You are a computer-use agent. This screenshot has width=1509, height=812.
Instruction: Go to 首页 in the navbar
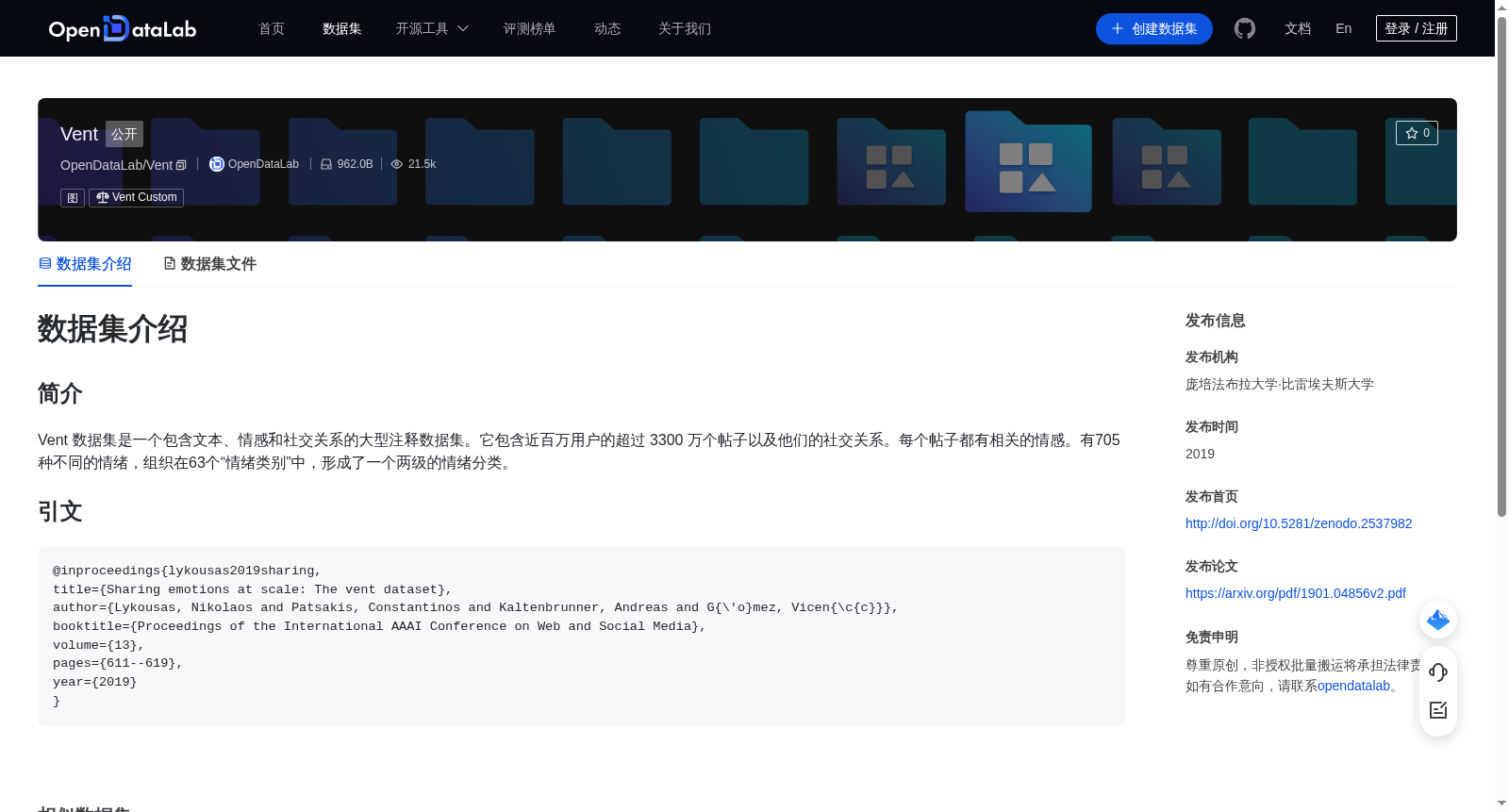pos(272,28)
